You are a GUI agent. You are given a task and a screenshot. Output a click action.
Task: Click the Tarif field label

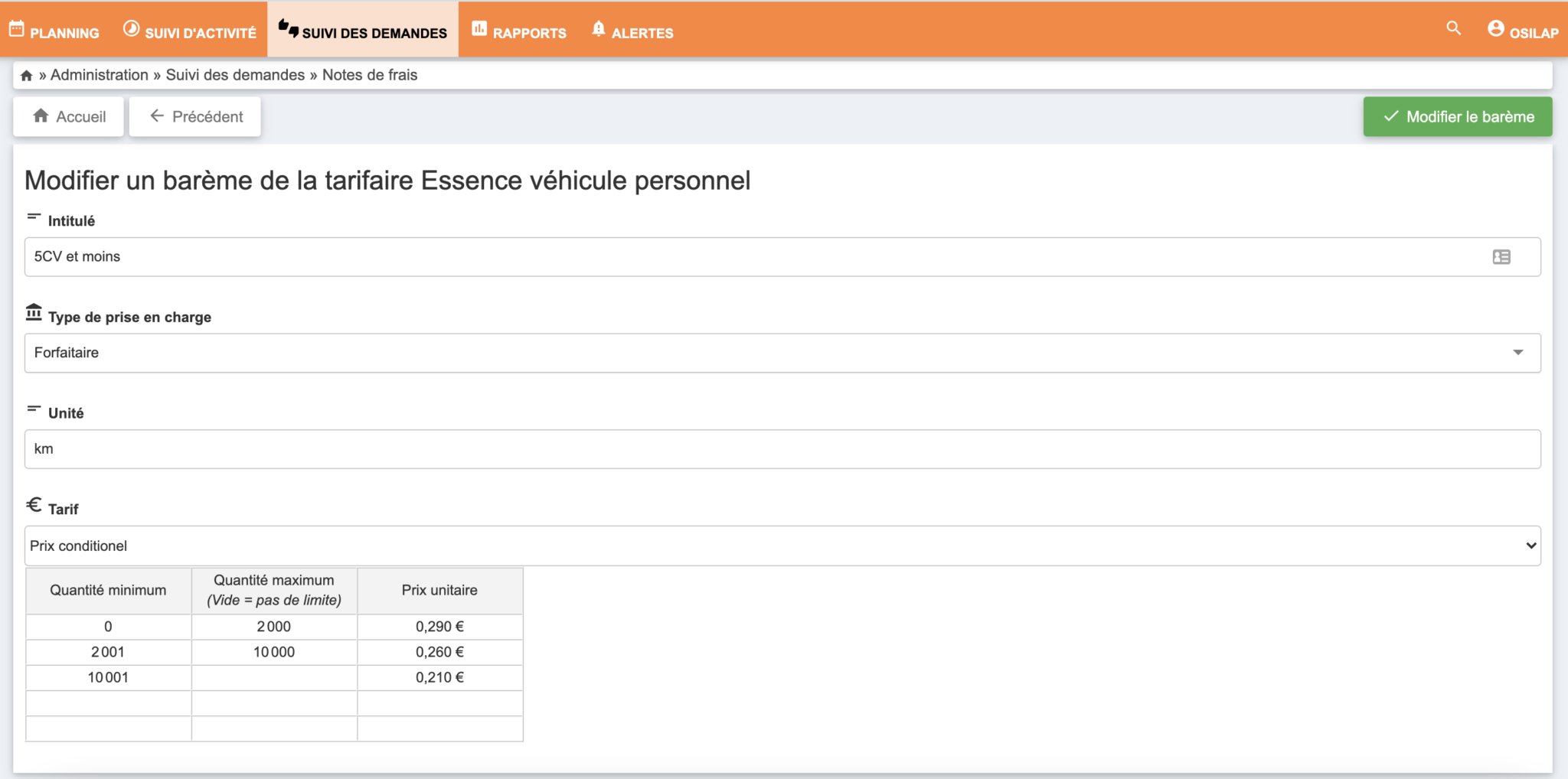click(63, 510)
